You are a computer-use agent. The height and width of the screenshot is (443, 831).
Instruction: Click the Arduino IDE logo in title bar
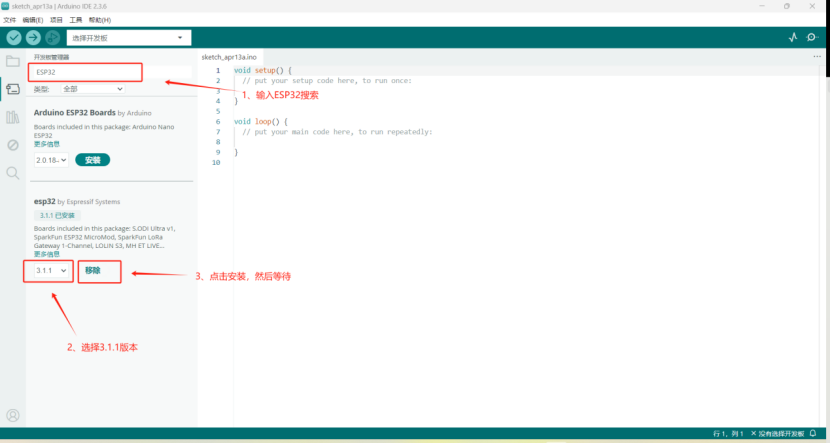coord(5,6)
